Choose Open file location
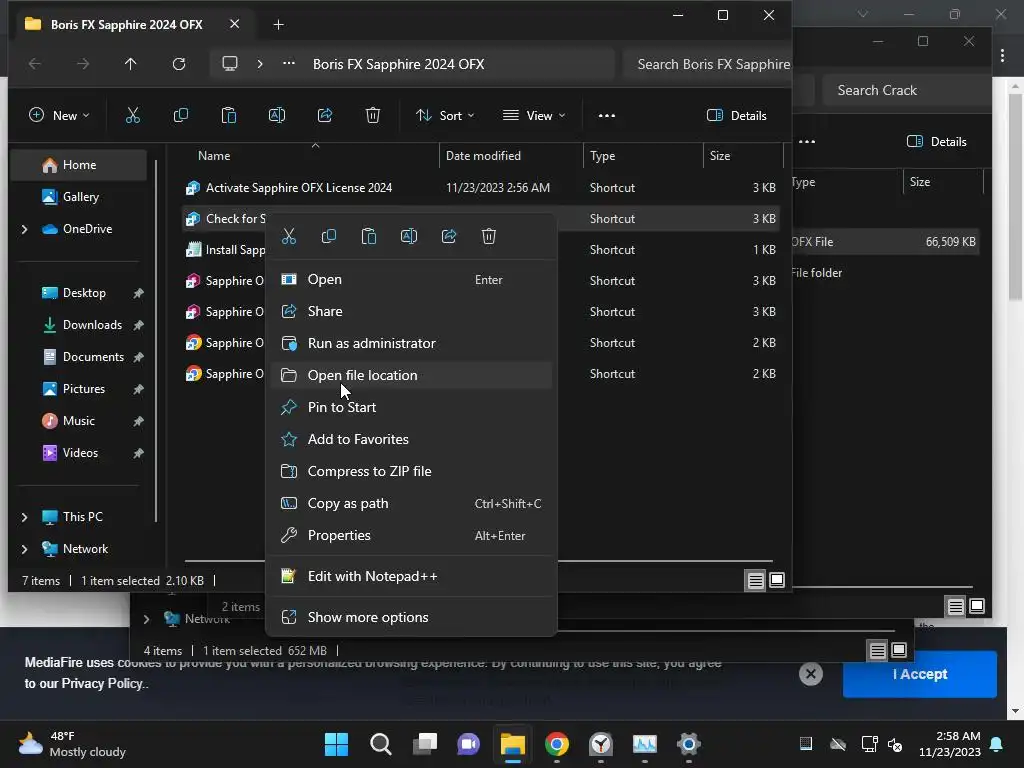The height and width of the screenshot is (768, 1024). pos(411,376)
